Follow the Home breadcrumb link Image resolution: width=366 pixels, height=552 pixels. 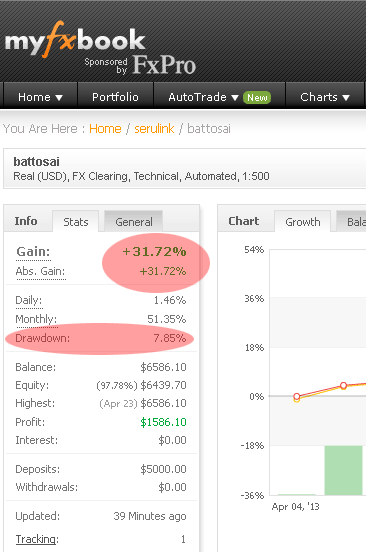click(105, 128)
